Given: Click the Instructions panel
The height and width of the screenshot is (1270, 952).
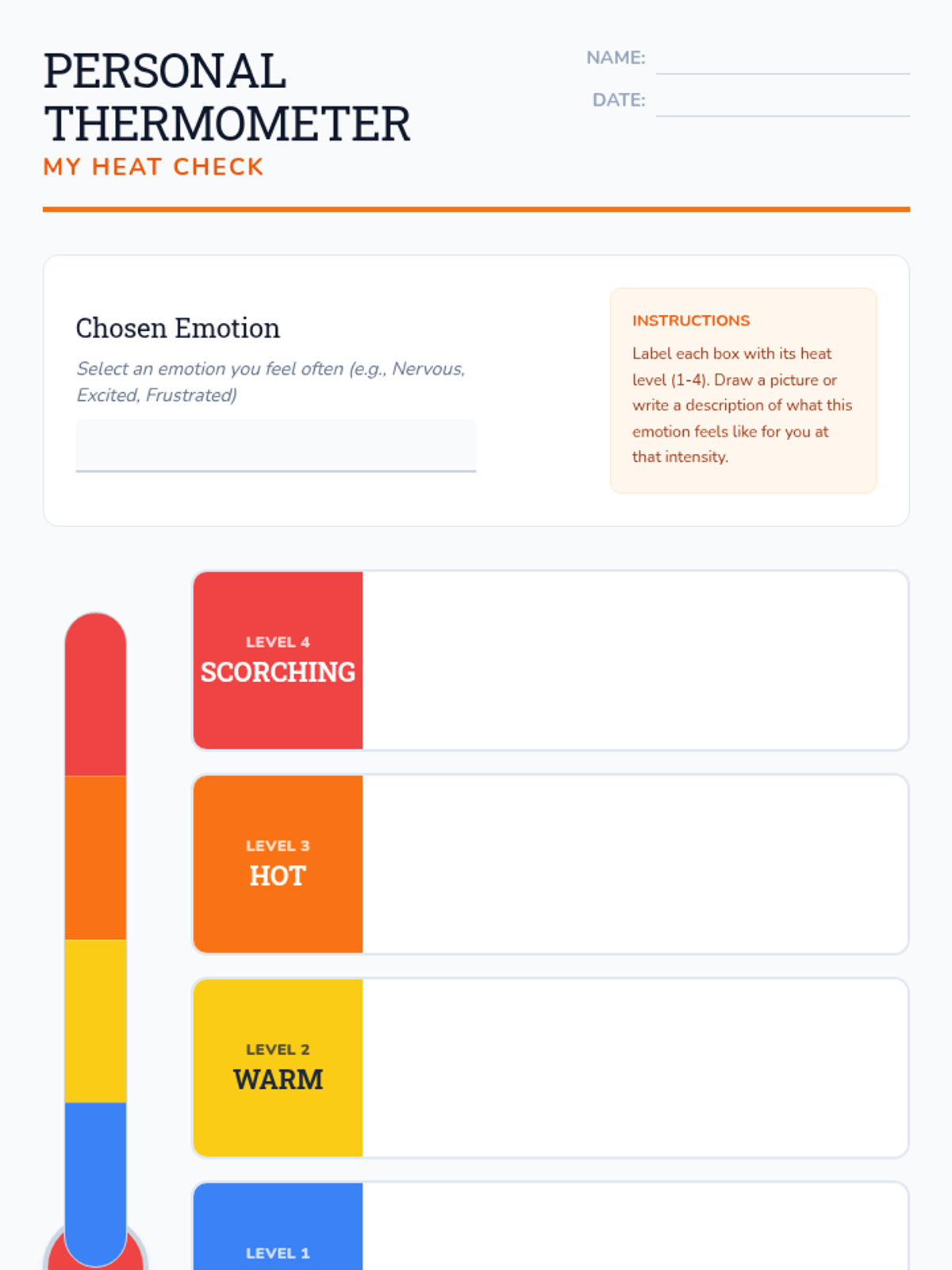Looking at the screenshot, I should [x=743, y=391].
